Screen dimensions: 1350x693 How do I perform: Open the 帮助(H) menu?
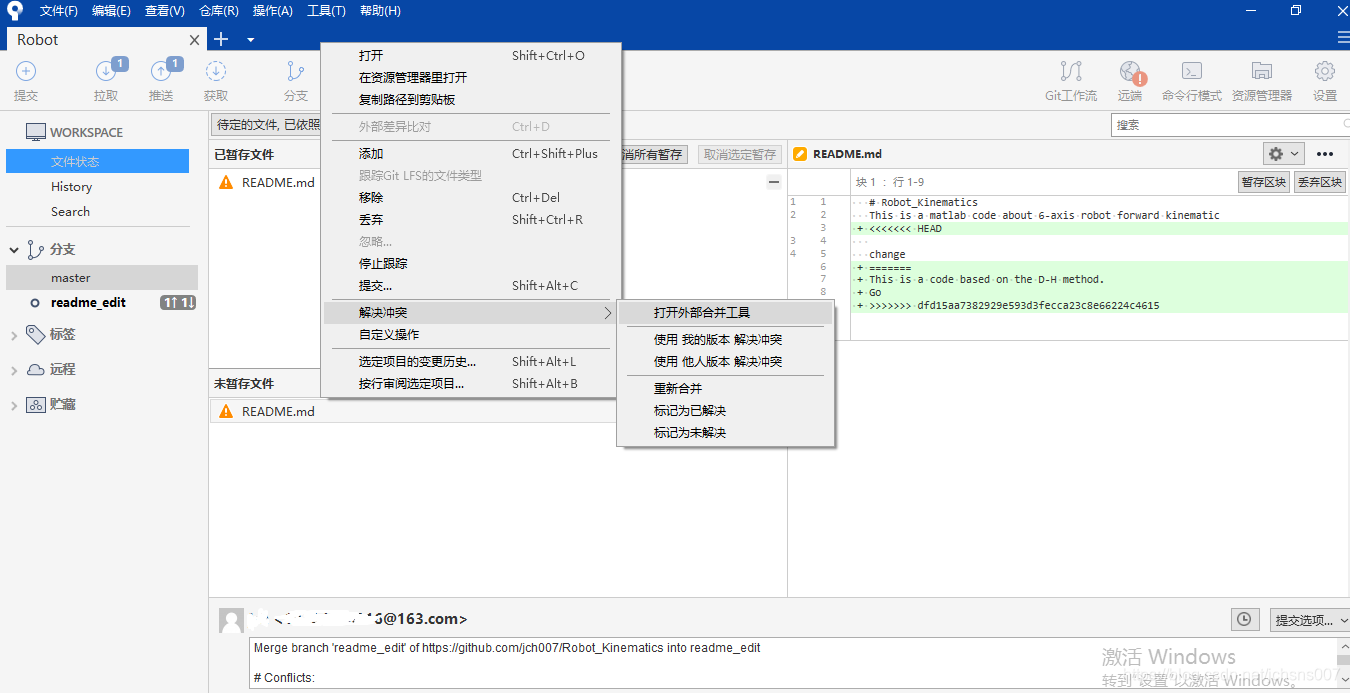[380, 11]
